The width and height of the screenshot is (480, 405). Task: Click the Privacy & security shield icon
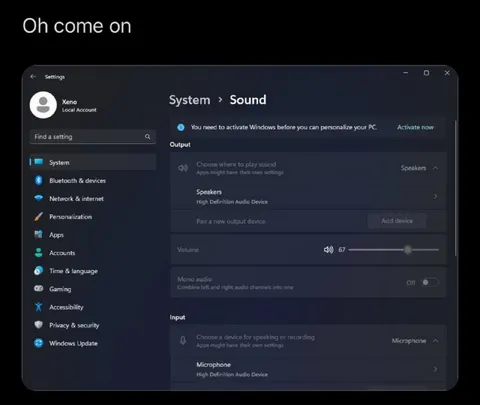click(39, 325)
